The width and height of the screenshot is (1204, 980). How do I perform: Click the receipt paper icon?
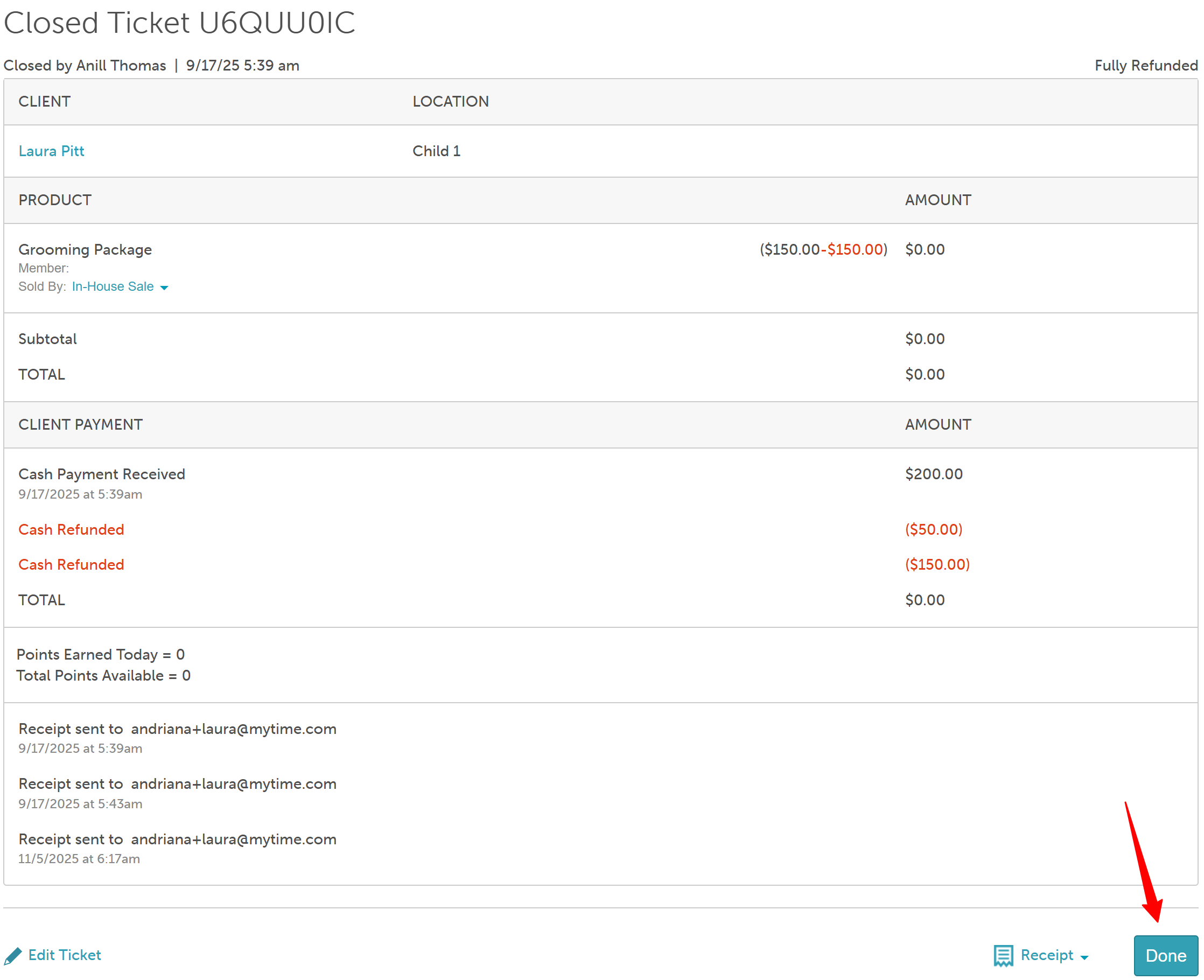1003,956
